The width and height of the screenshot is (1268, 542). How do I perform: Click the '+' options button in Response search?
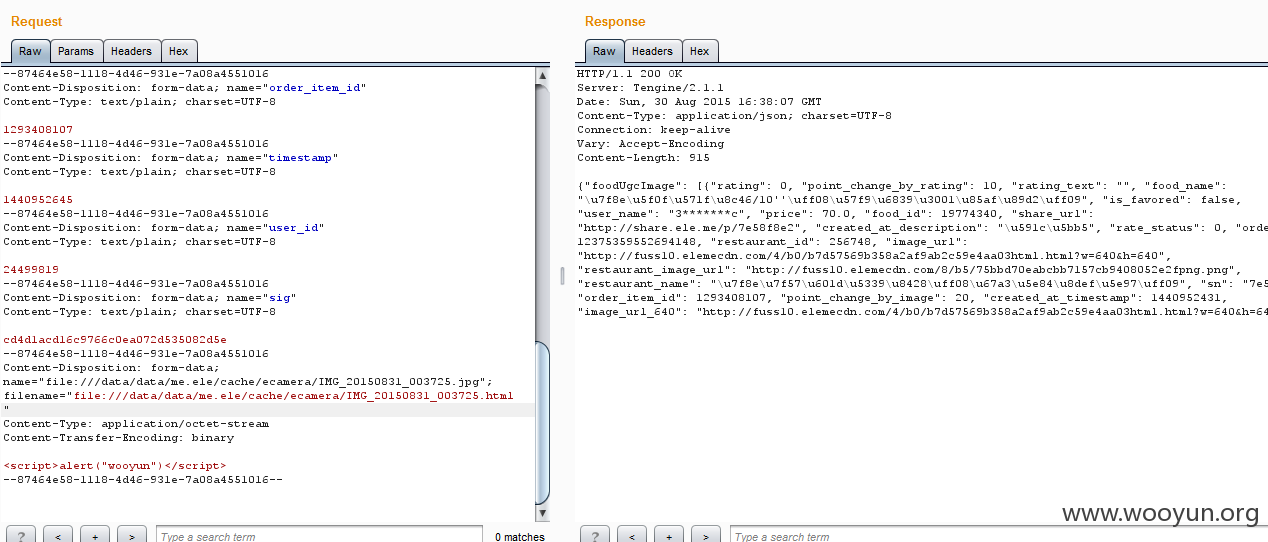tap(669, 535)
